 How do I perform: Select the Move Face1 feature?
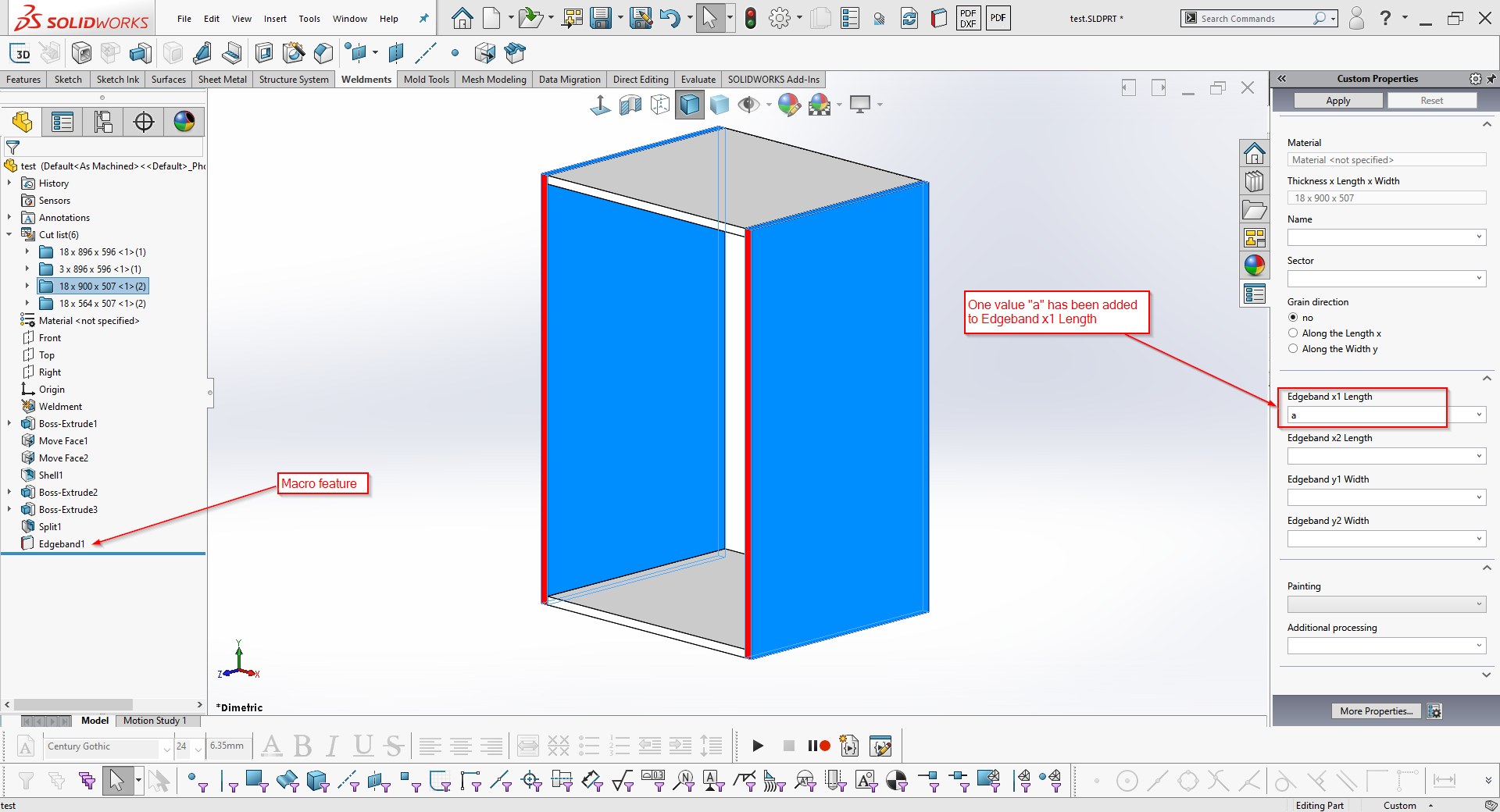pyautogui.click(x=63, y=441)
